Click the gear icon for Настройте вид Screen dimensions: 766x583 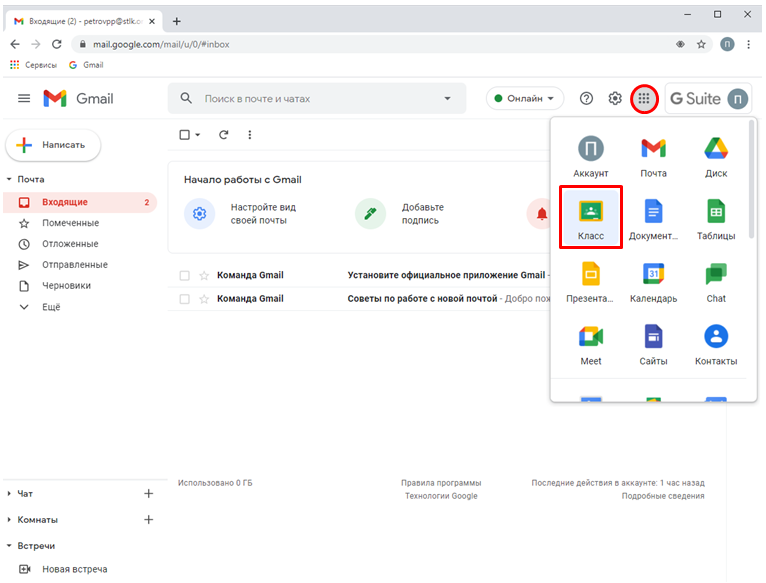[199, 214]
